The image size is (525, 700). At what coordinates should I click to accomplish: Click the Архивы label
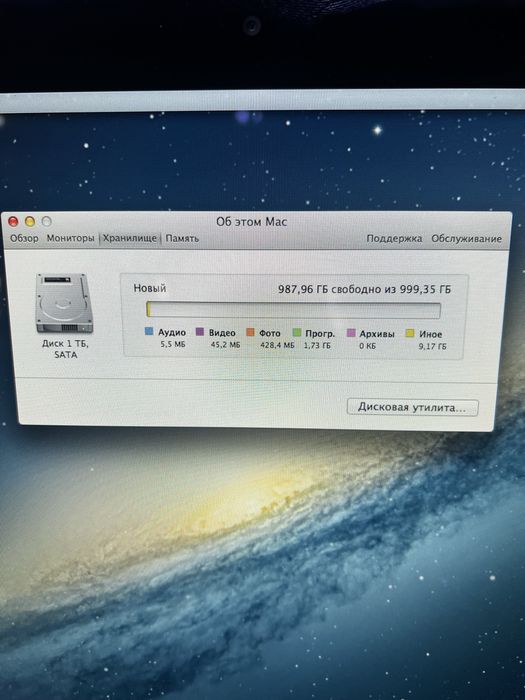(x=377, y=334)
